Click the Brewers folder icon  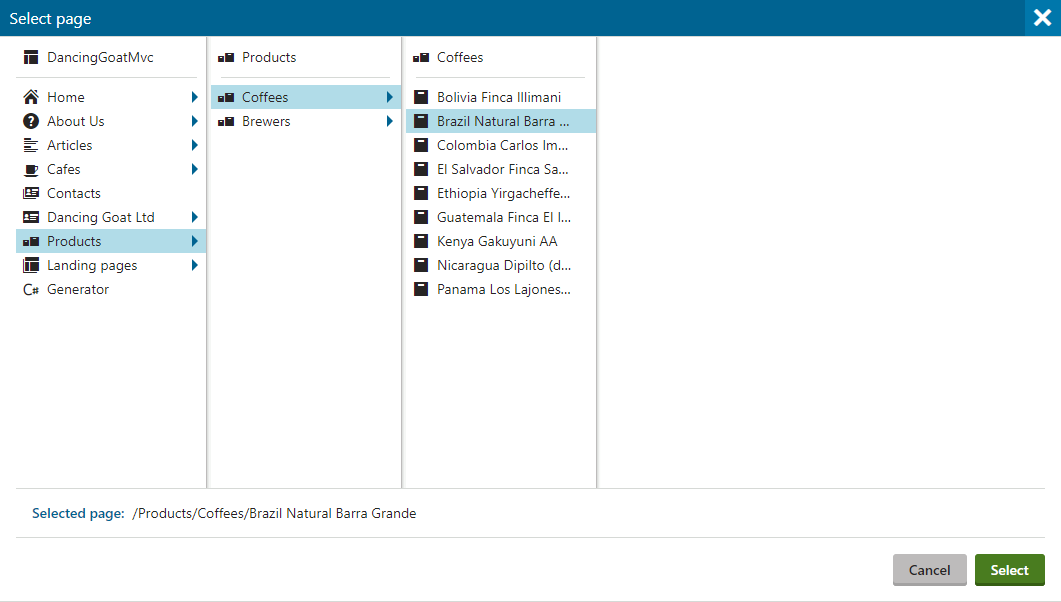coord(226,121)
